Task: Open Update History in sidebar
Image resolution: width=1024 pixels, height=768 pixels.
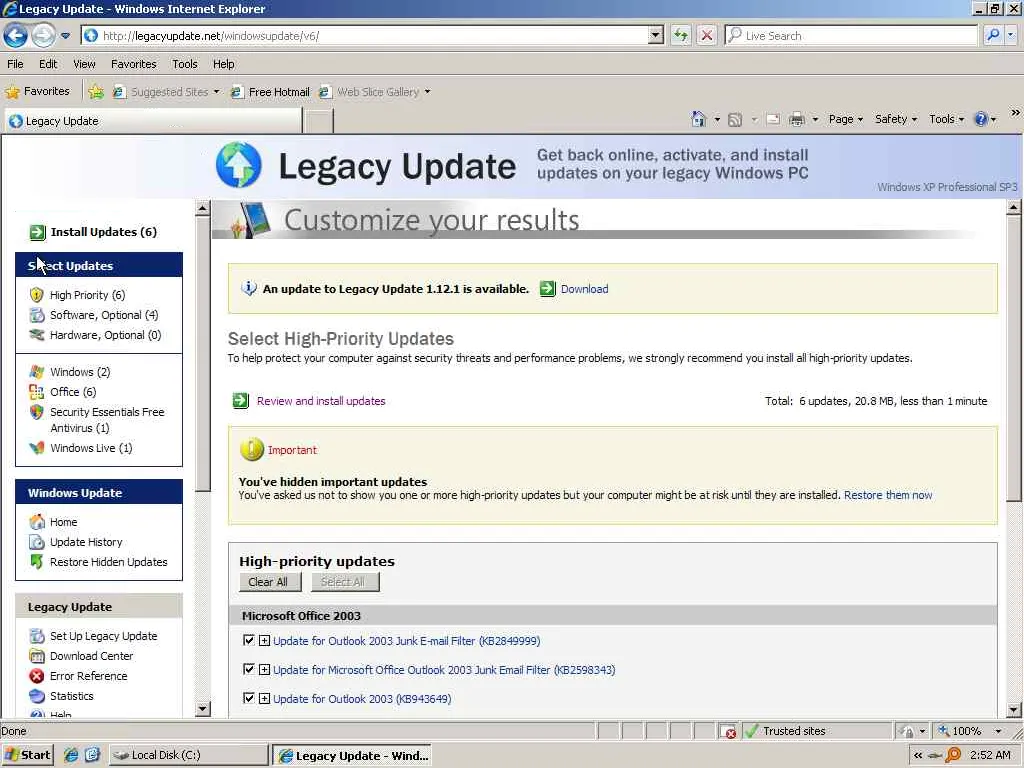Action: coord(86,542)
